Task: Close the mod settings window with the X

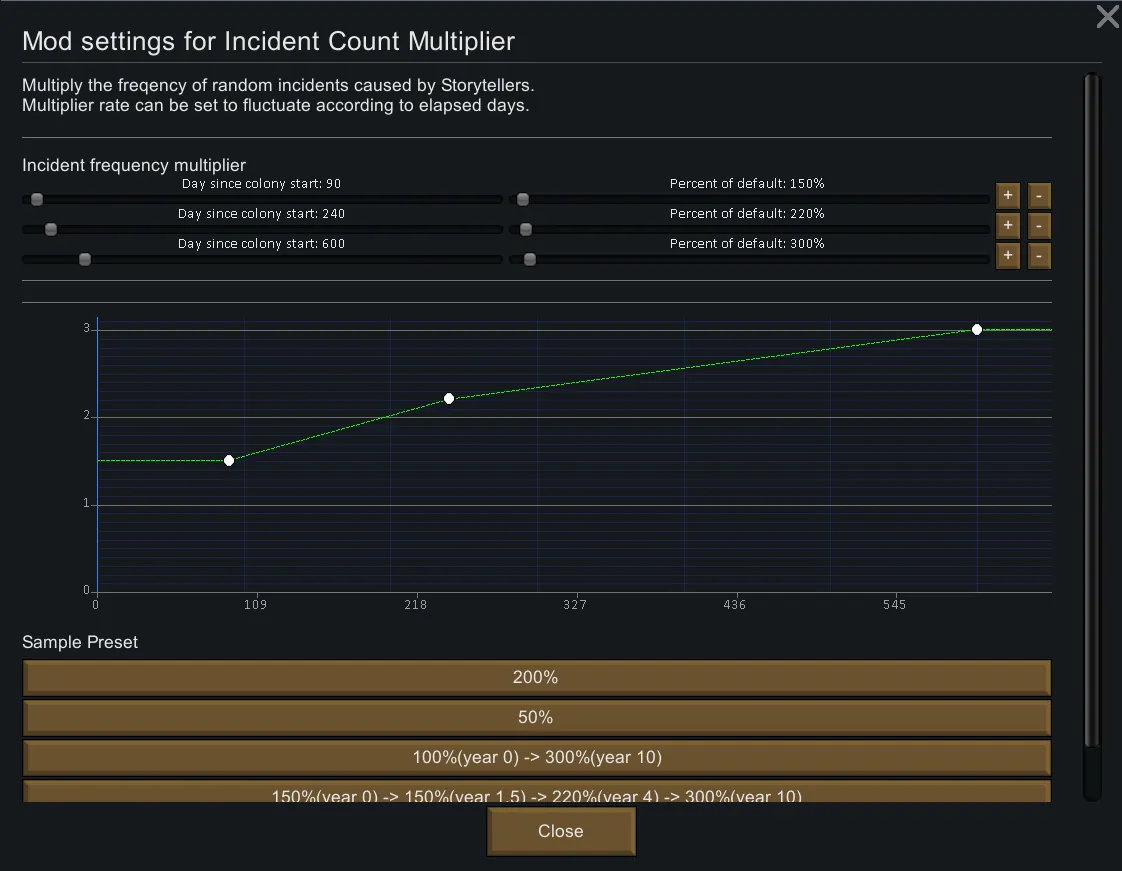Action: tap(1107, 17)
